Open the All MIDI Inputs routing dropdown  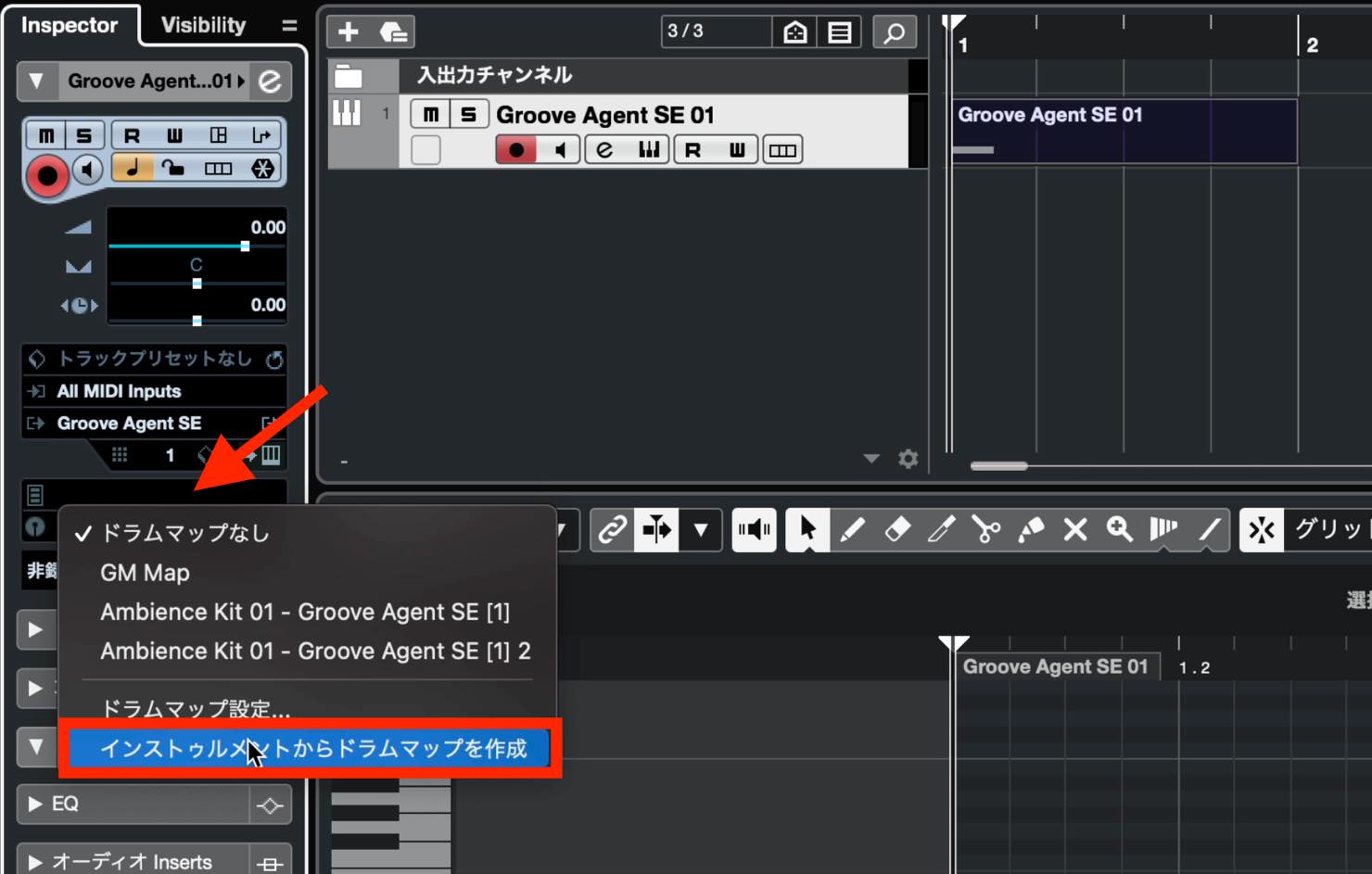click(x=153, y=391)
